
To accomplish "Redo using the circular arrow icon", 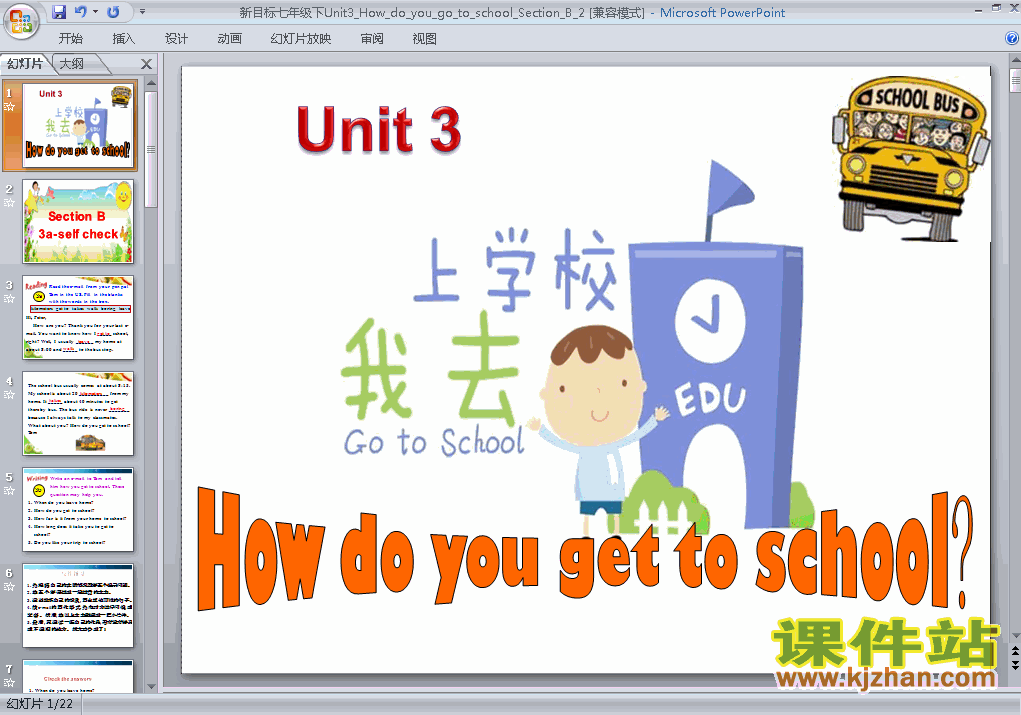I will point(113,12).
